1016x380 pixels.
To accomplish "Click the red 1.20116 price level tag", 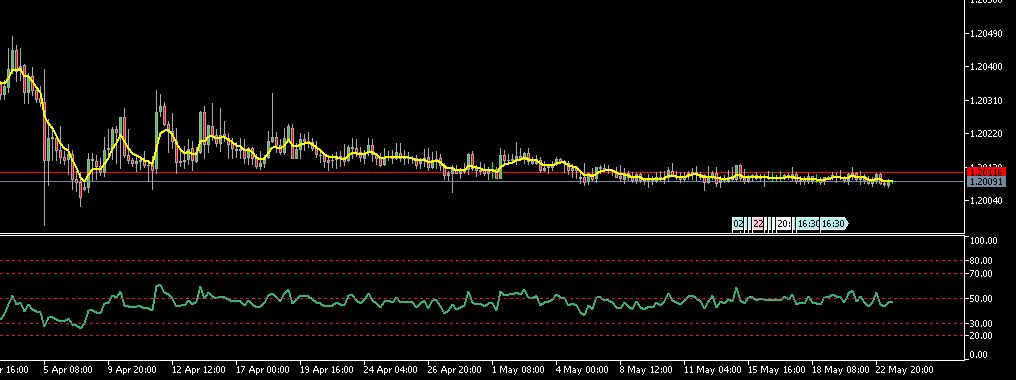I will pyautogui.click(x=986, y=172).
